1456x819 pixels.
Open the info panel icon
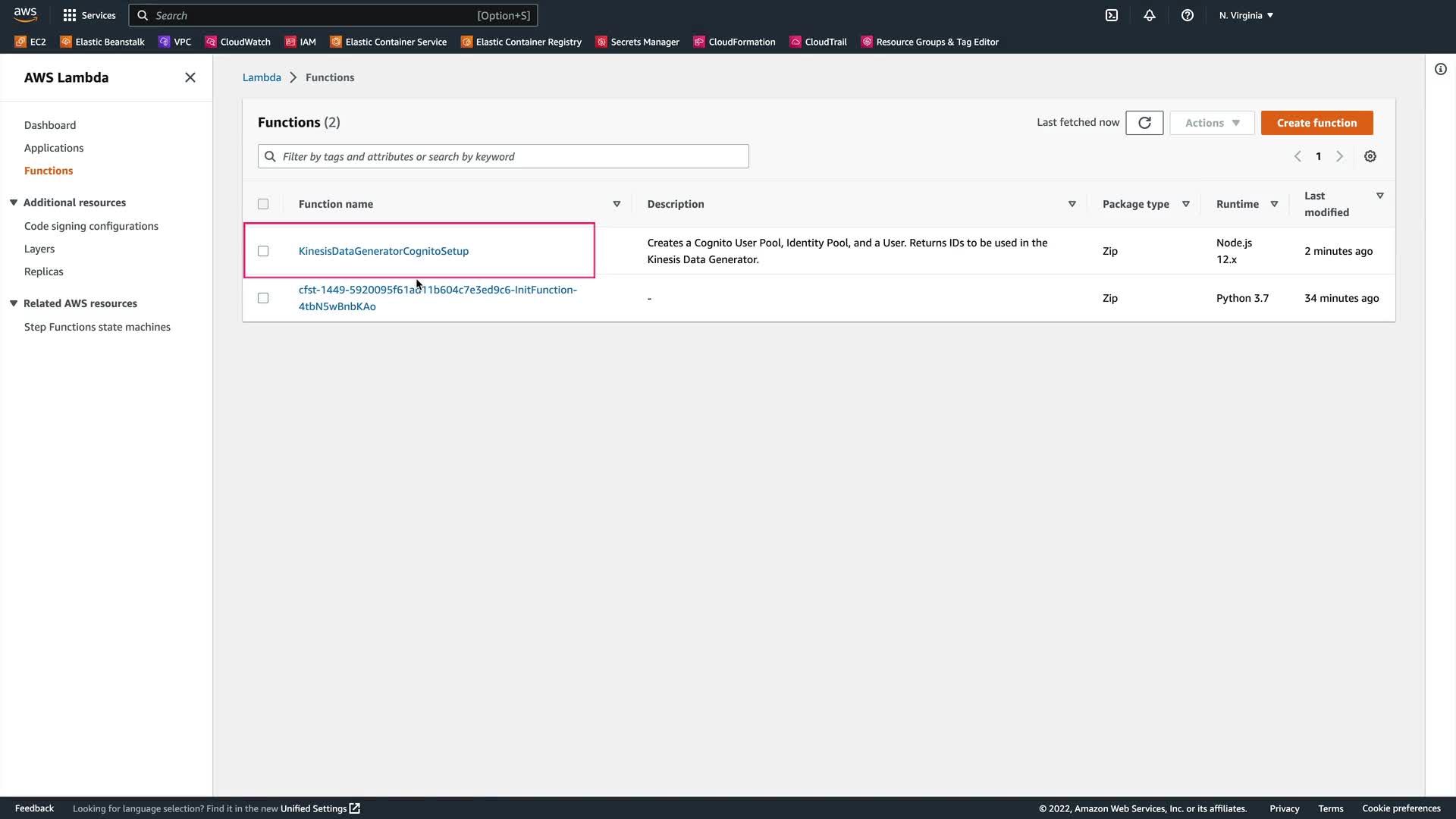pos(1440,69)
